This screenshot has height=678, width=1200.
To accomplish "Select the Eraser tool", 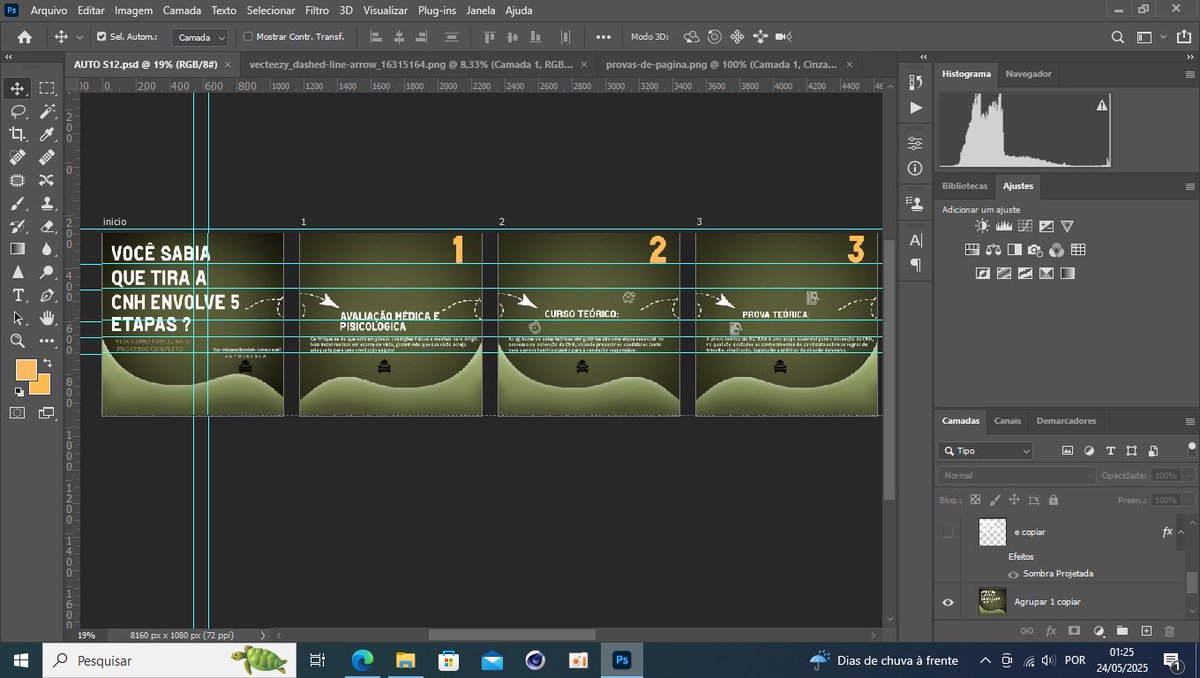I will 47,226.
